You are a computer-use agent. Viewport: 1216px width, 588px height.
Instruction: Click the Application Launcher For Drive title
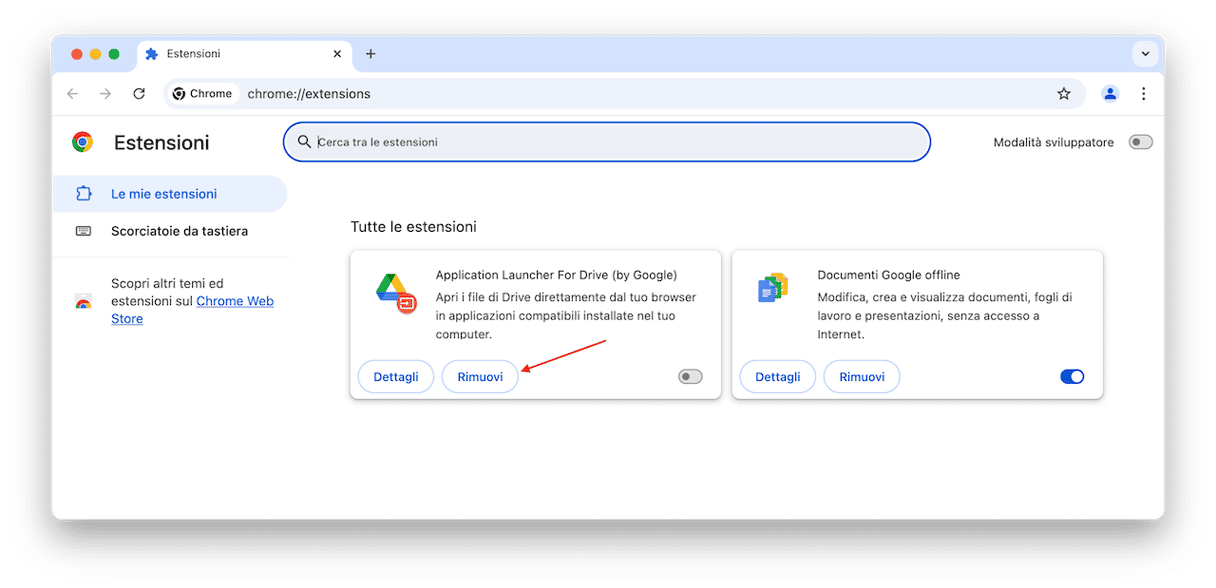(x=556, y=275)
